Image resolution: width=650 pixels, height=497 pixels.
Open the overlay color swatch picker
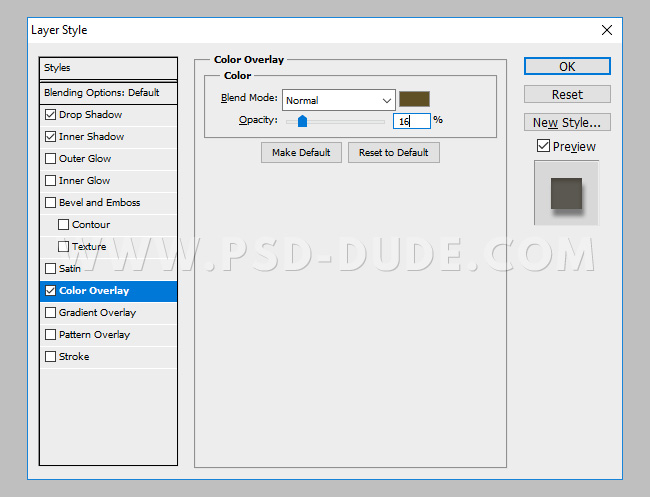point(414,99)
